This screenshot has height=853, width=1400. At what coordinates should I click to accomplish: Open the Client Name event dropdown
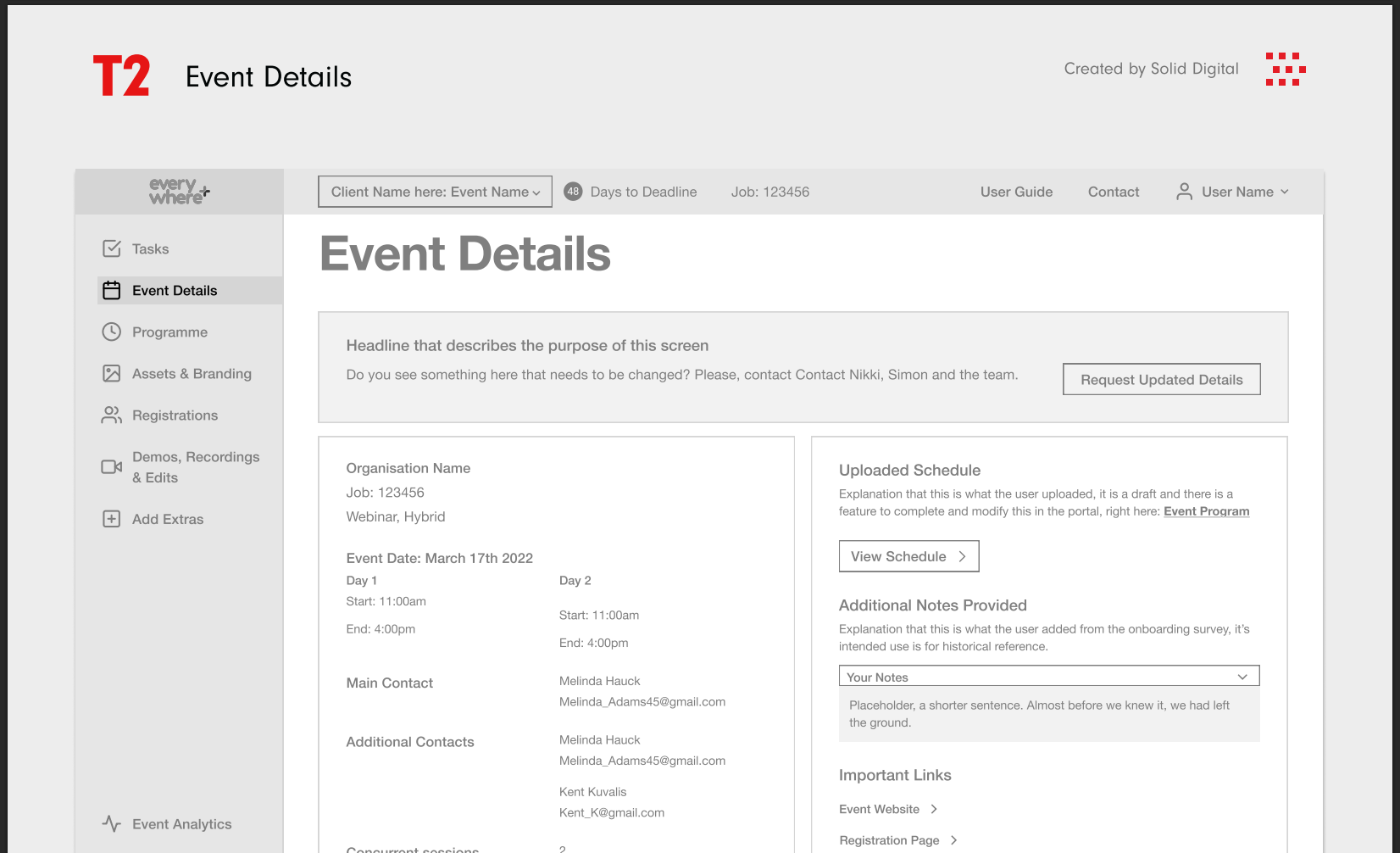click(435, 192)
